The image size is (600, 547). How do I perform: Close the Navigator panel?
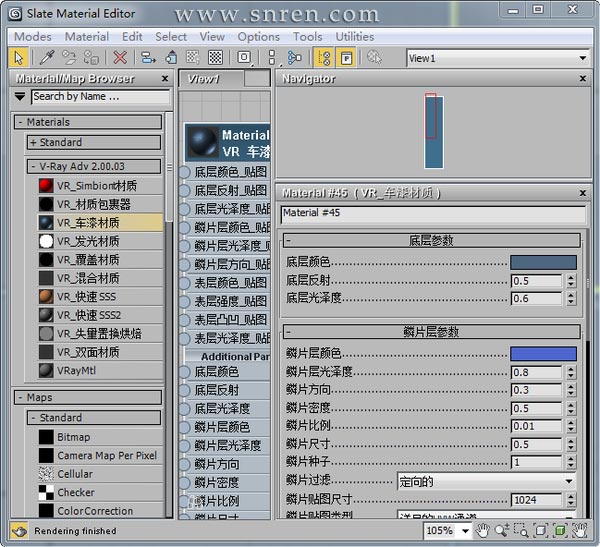coord(583,78)
